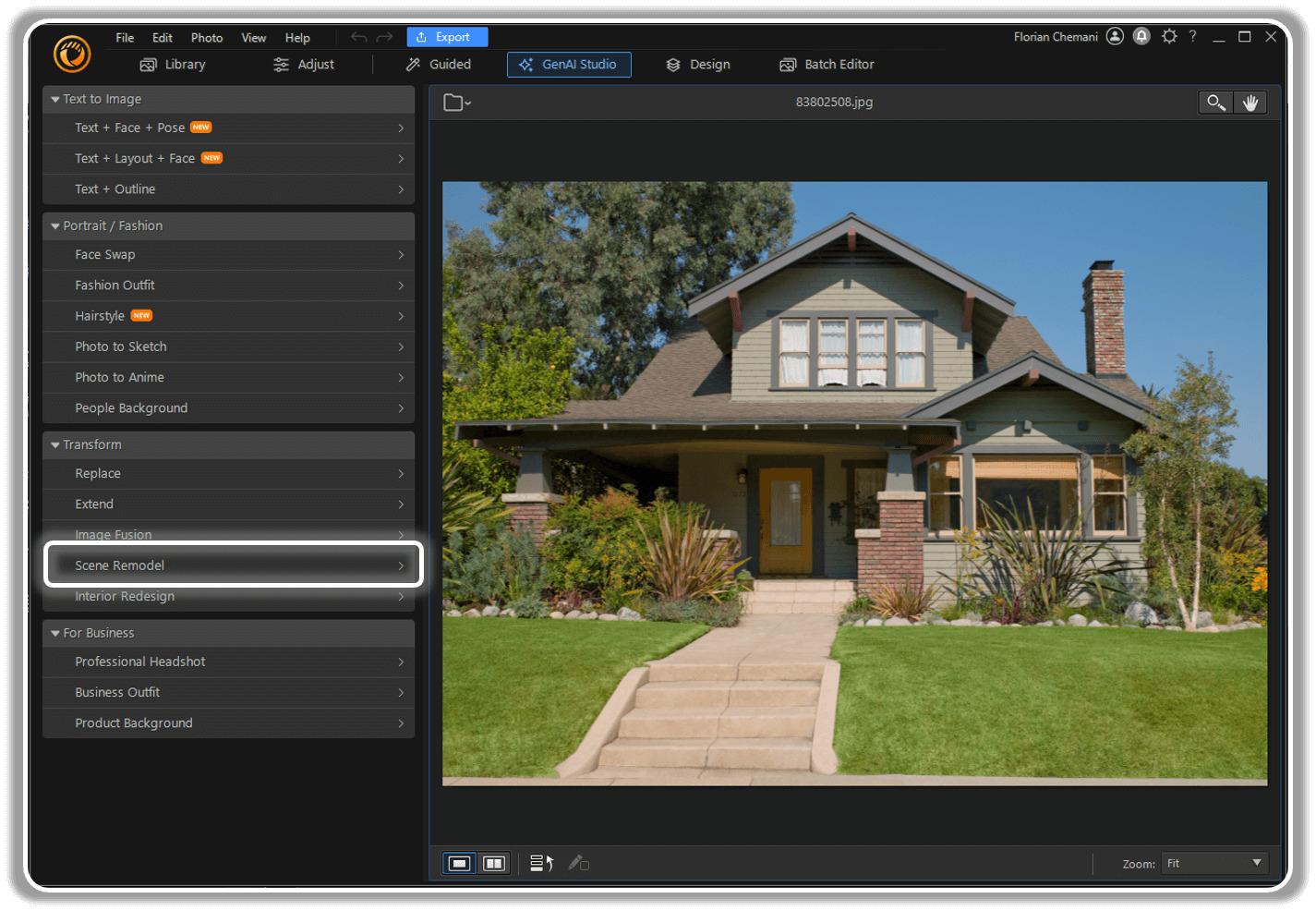Image resolution: width=1316 pixels, height=911 pixels.
Task: Collapse the Portrait / Fashion section
Action: coord(54,225)
